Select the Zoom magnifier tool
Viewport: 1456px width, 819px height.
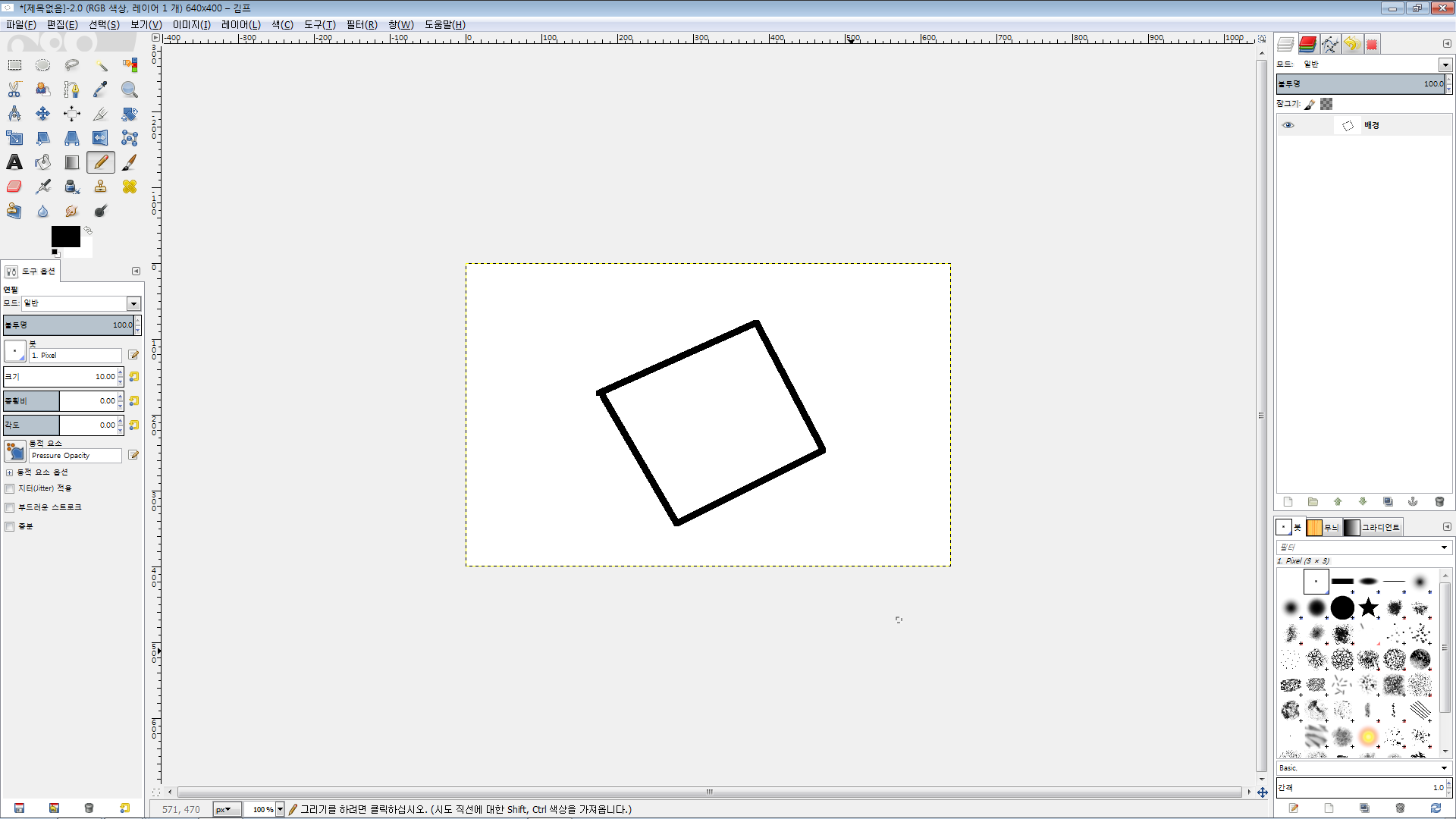[130, 89]
